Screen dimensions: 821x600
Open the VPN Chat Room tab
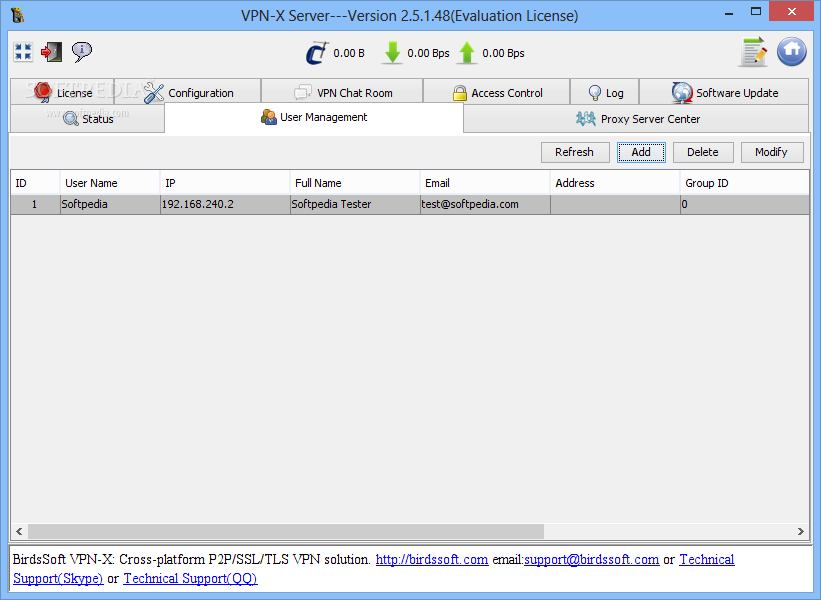[x=342, y=93]
